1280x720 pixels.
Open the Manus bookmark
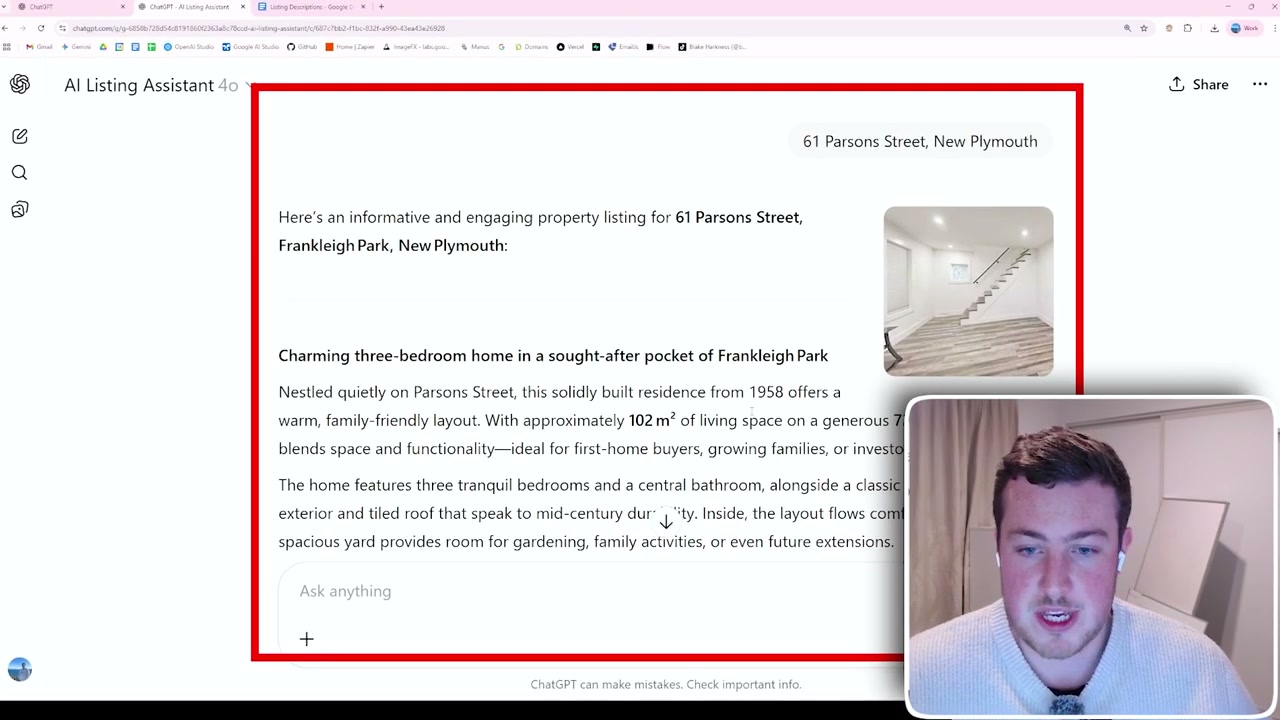pyautogui.click(x=475, y=47)
